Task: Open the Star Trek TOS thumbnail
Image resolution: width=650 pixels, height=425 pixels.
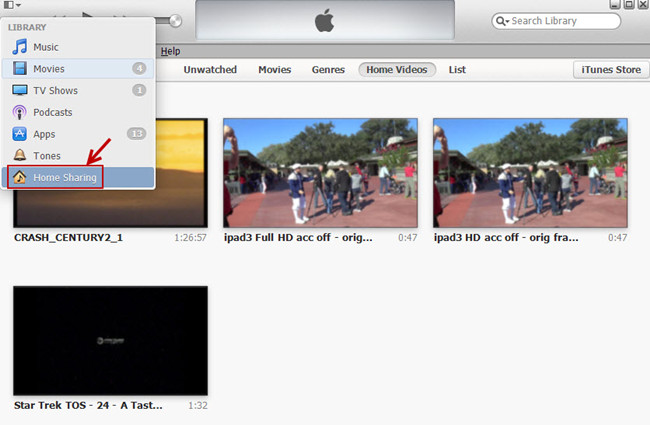Action: pyautogui.click(x=110, y=340)
